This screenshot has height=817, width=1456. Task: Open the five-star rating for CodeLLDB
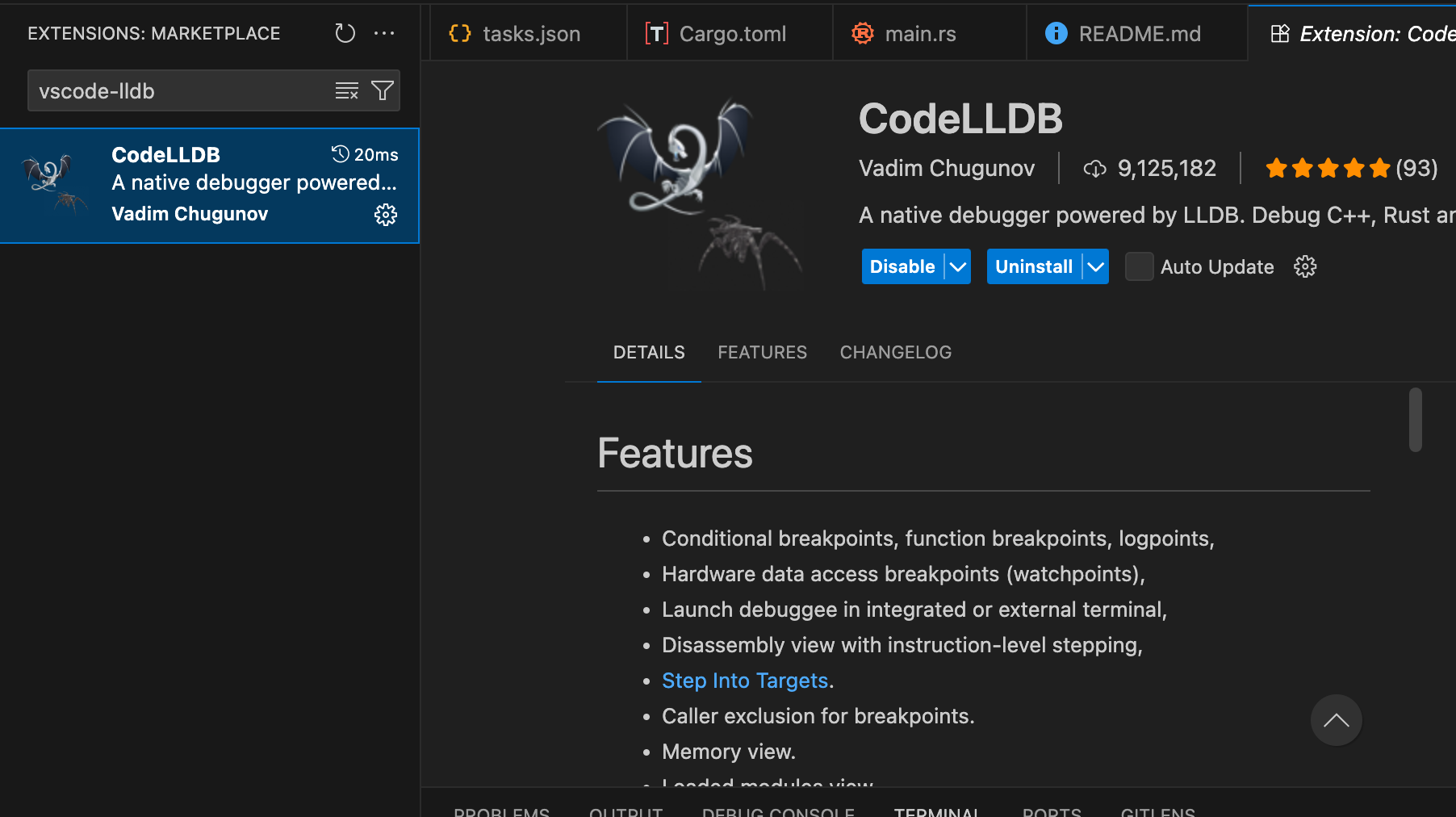click(1326, 168)
